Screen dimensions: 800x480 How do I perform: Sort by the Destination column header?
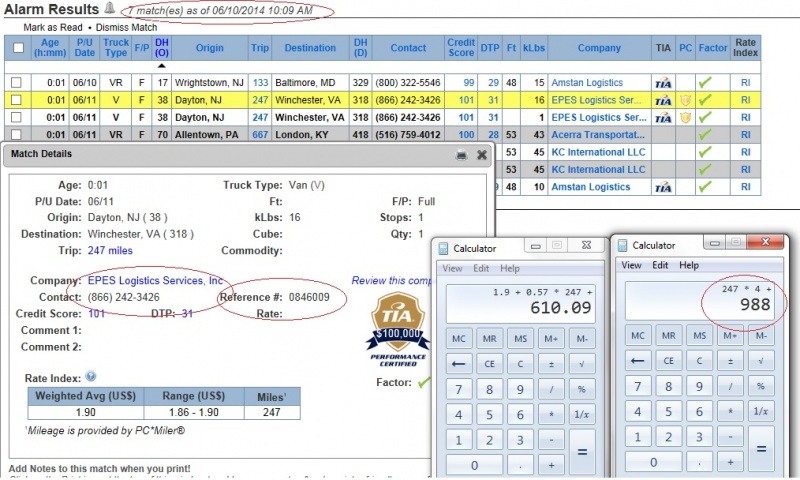point(310,48)
